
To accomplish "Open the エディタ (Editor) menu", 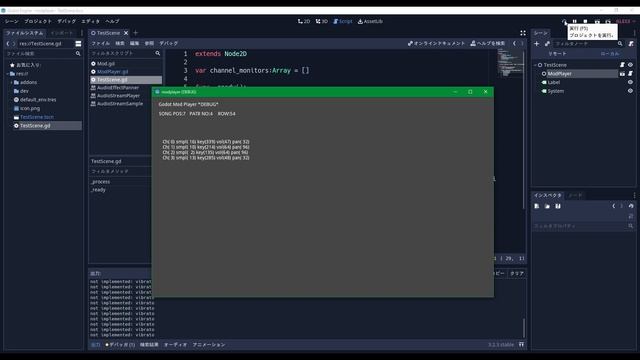I will (x=91, y=21).
